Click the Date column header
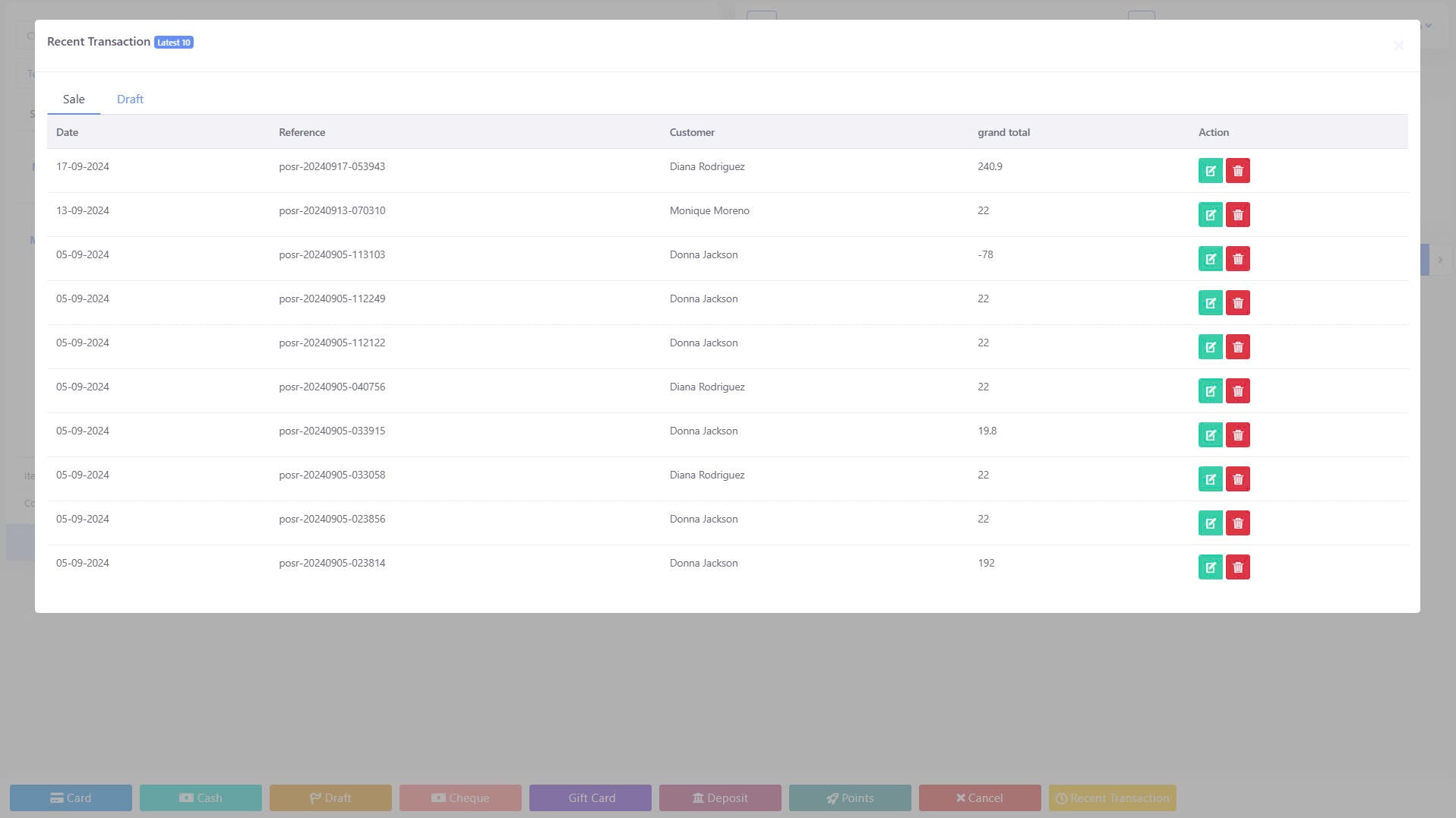The width and height of the screenshot is (1456, 818). coord(67,132)
